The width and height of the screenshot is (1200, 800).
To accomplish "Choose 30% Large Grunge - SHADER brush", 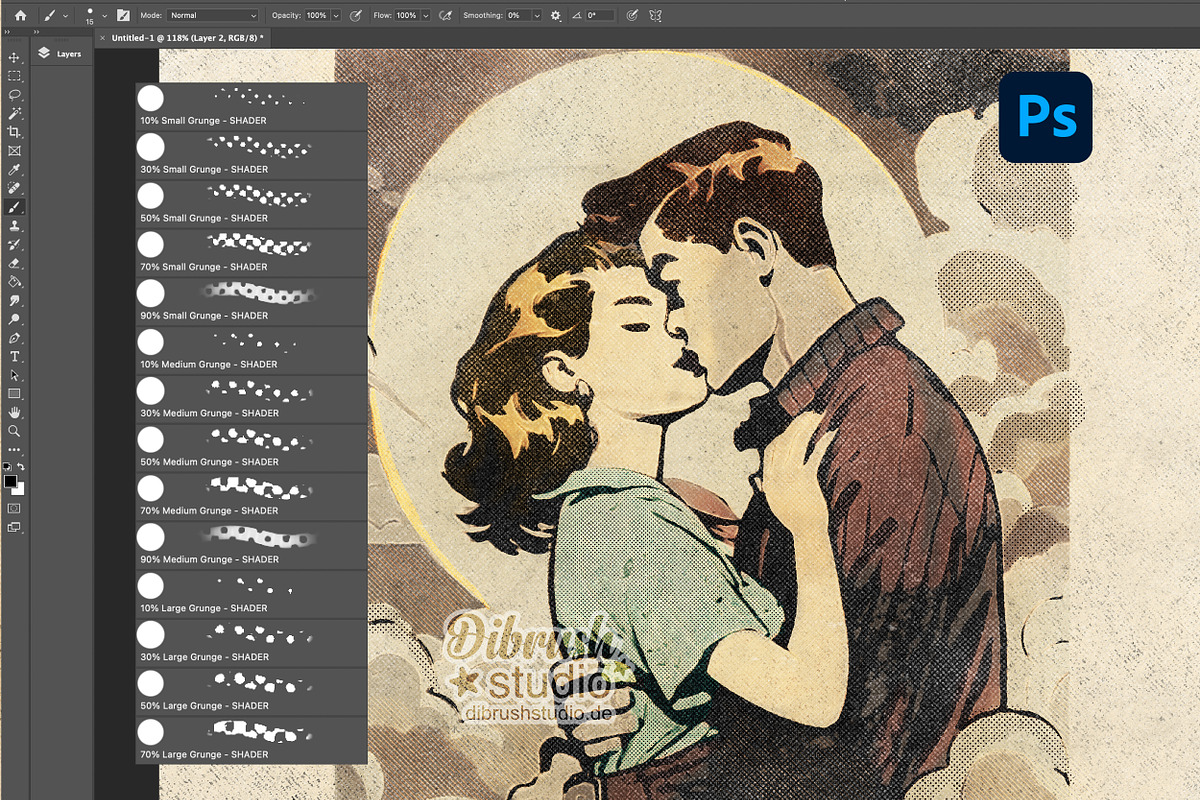I will 251,643.
